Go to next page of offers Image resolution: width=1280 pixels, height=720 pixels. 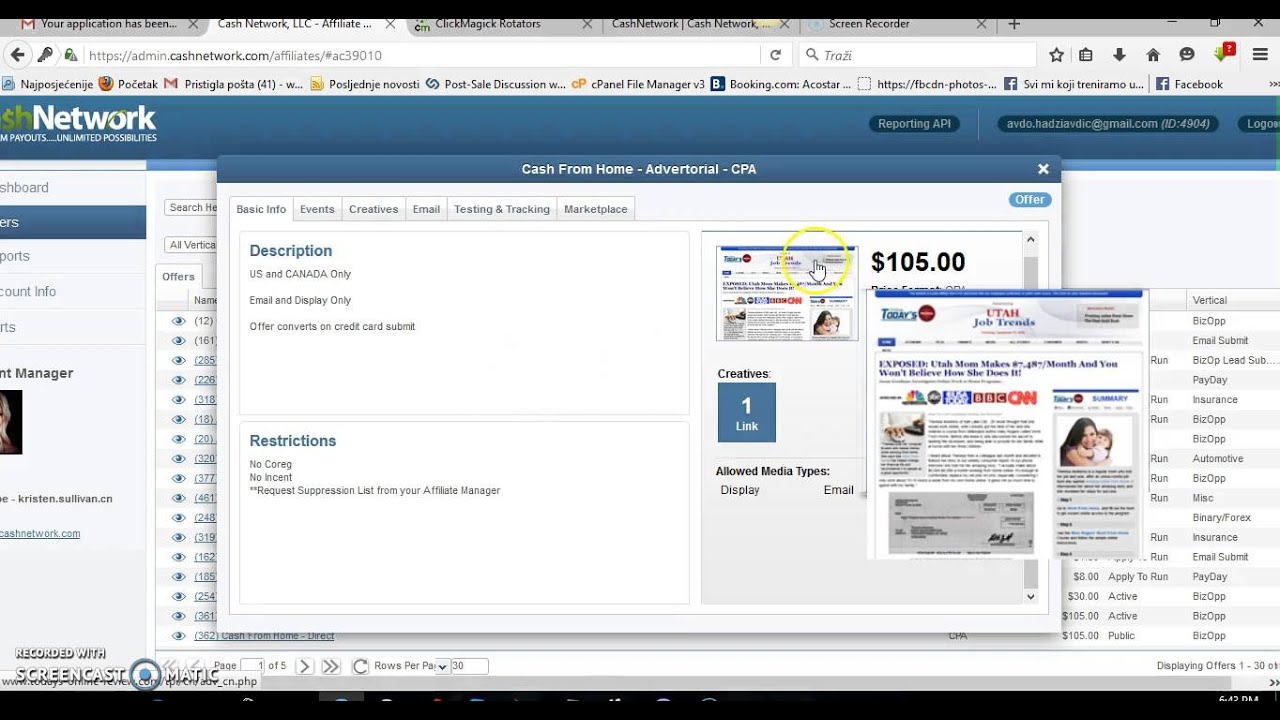304,666
